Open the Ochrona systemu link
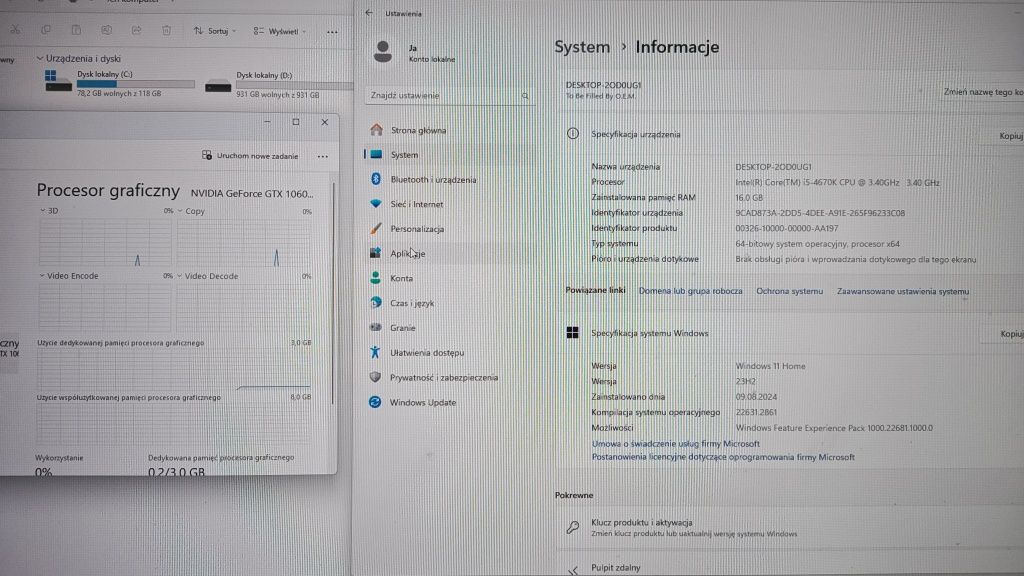Image resolution: width=1024 pixels, height=576 pixels. pyautogui.click(x=790, y=291)
